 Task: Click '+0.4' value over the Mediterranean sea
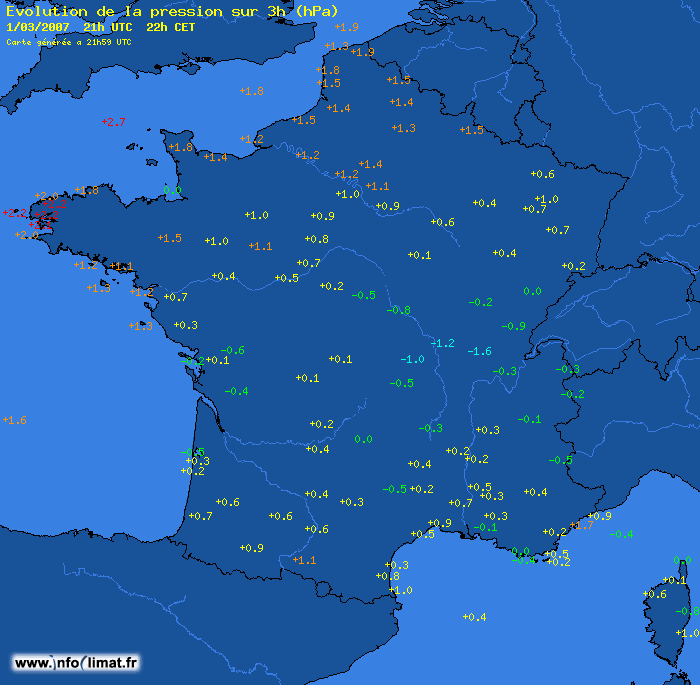coord(475,617)
